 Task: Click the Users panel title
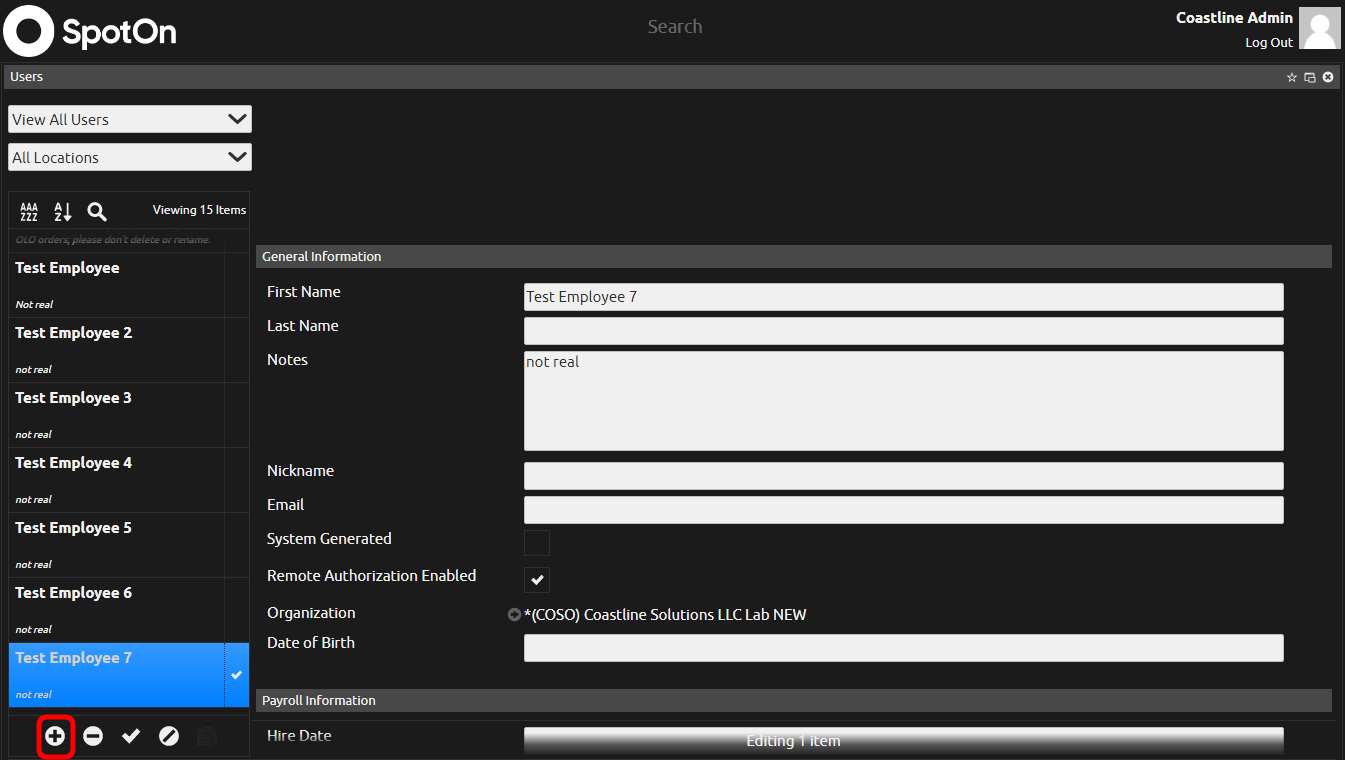[x=27, y=76]
